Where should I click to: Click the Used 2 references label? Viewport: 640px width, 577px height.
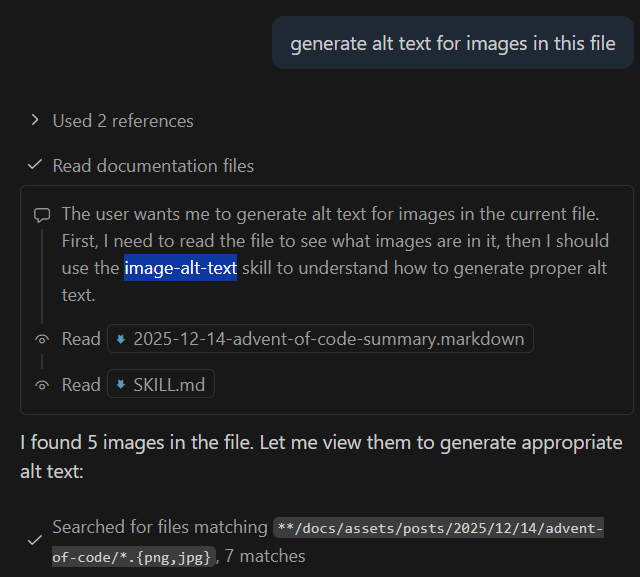[x=123, y=121]
